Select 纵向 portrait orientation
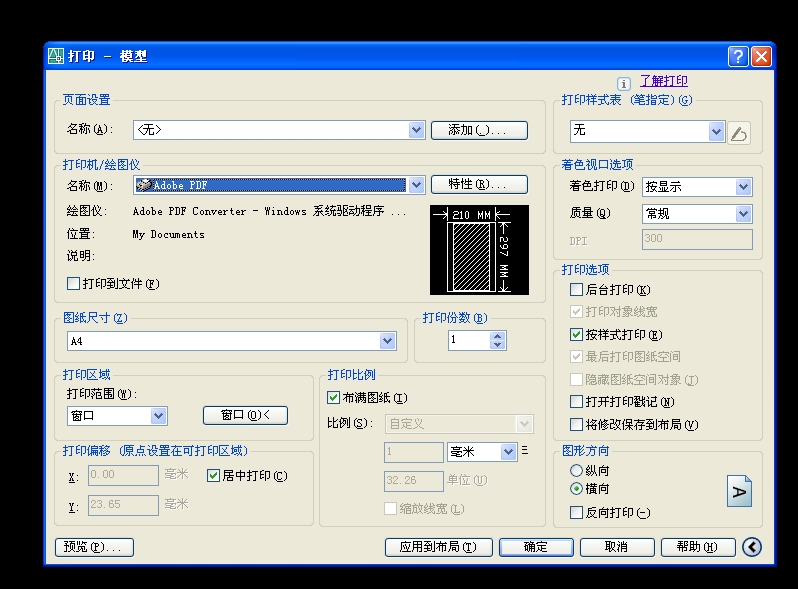Image resolution: width=798 pixels, height=589 pixels. click(576, 470)
